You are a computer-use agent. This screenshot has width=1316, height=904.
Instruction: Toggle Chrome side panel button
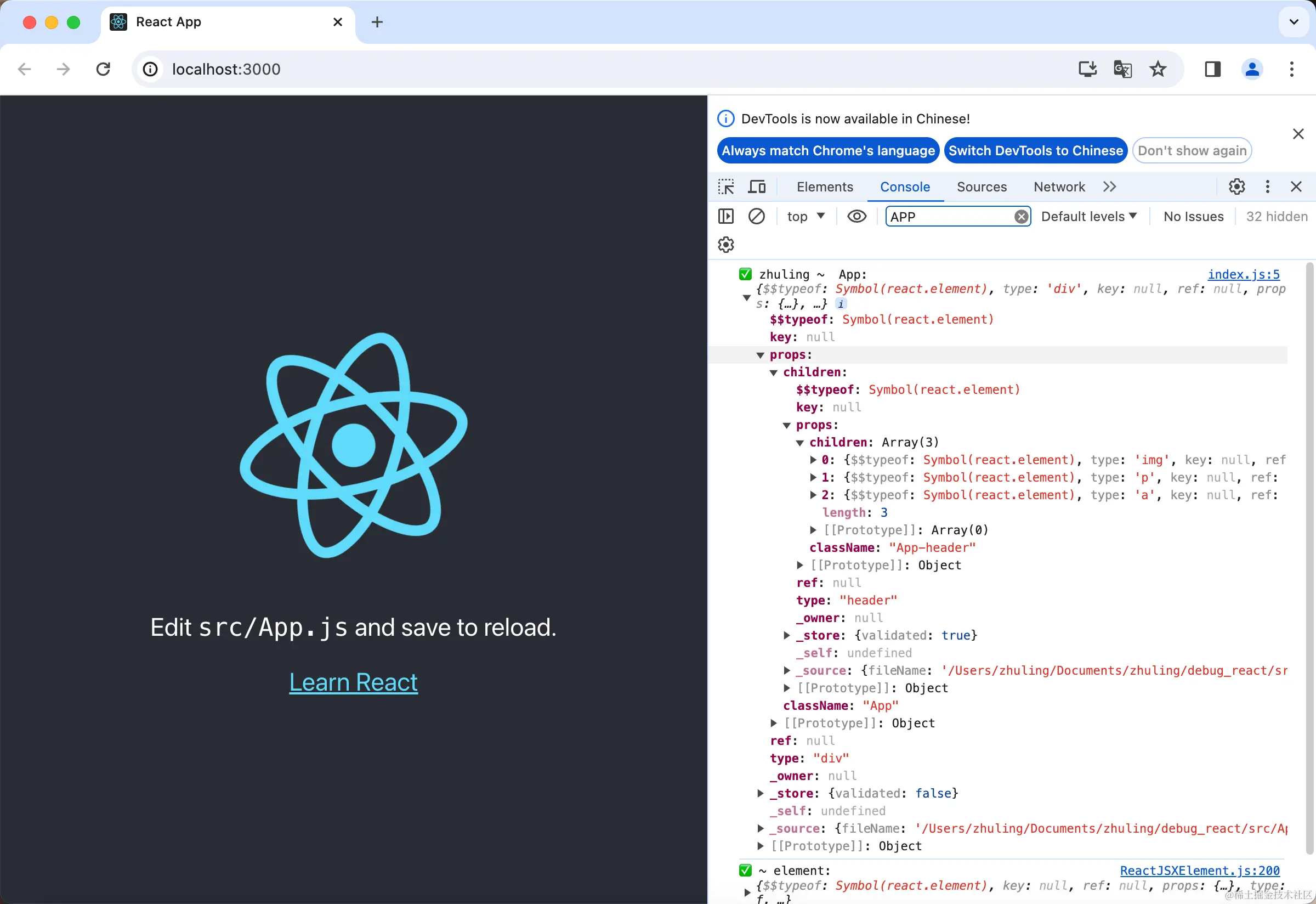coord(1212,69)
